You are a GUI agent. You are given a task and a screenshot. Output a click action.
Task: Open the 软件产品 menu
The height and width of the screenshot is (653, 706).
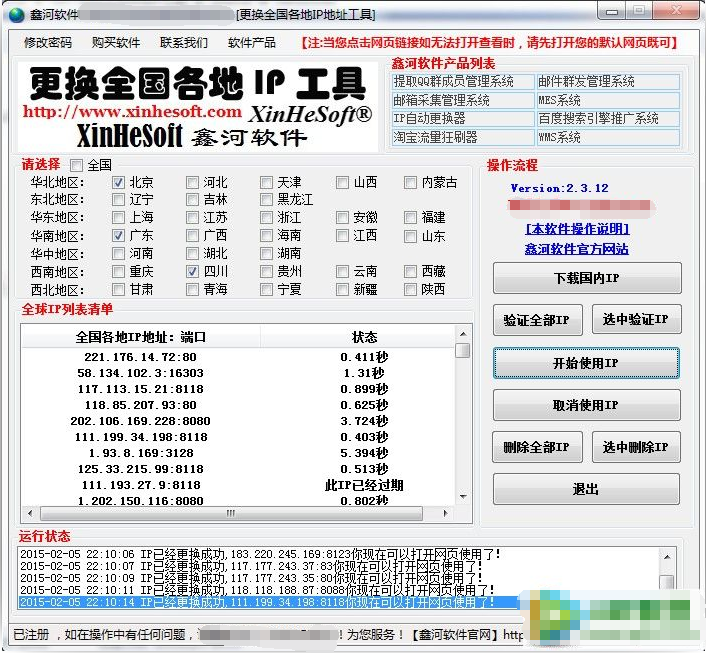coord(252,43)
